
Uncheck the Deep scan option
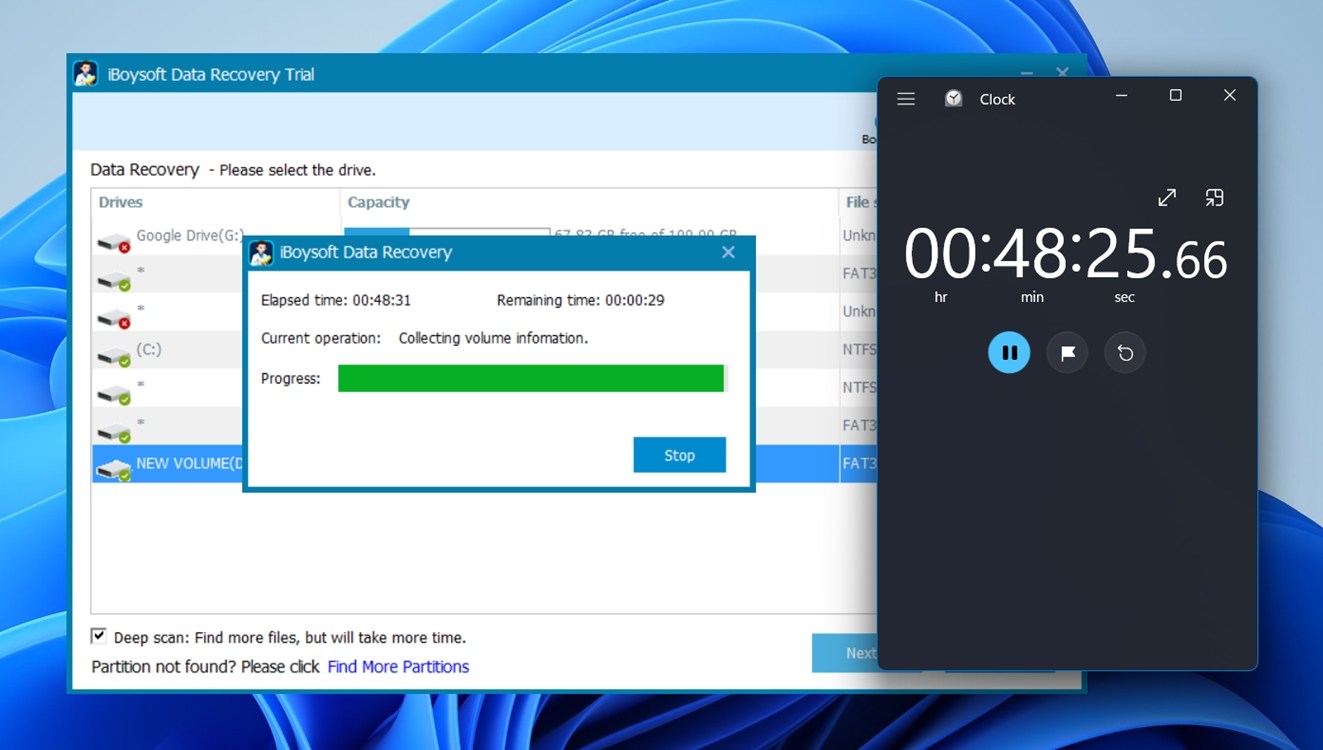click(x=99, y=636)
